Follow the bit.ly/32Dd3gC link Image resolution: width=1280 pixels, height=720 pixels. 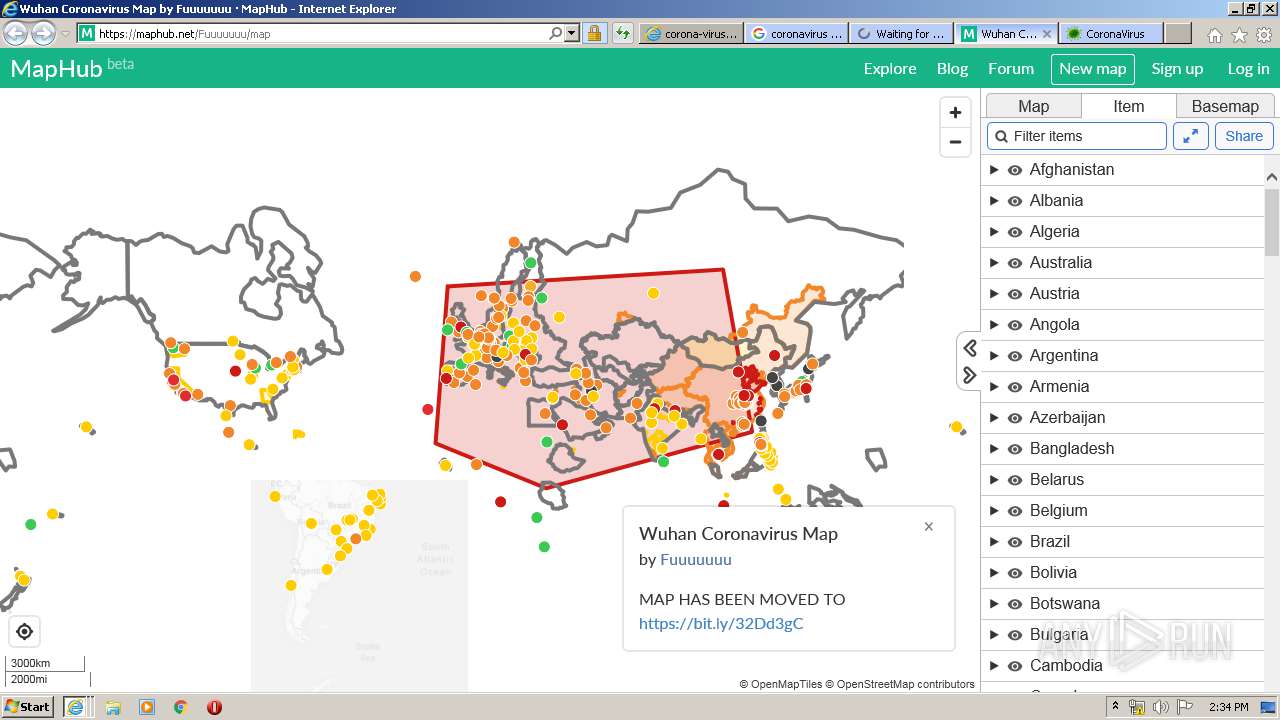pos(721,623)
